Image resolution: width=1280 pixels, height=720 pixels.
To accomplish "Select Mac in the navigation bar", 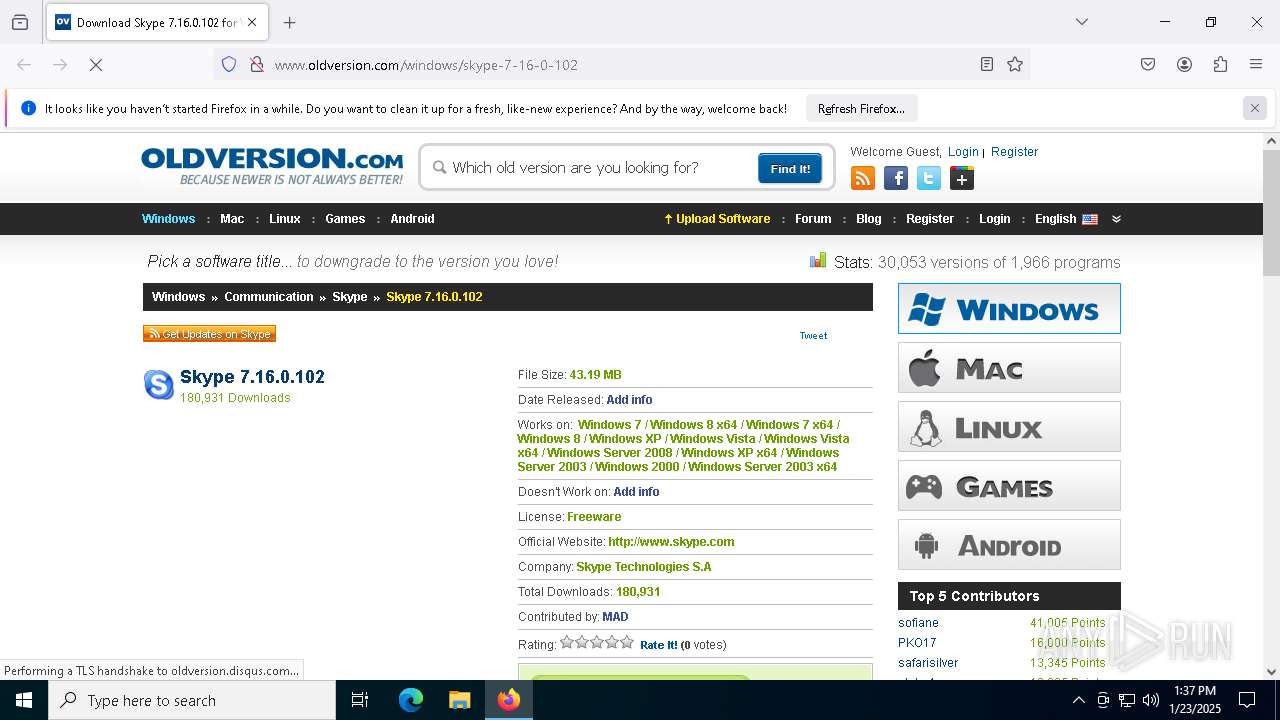I will pos(232,219).
